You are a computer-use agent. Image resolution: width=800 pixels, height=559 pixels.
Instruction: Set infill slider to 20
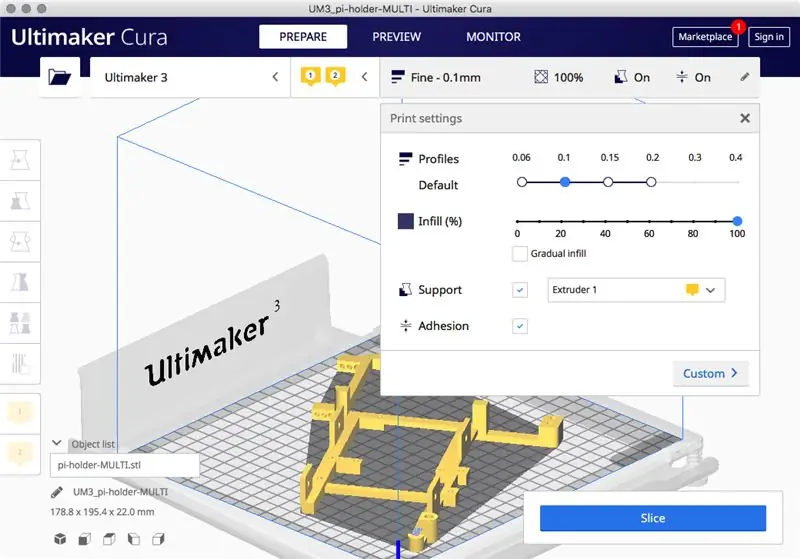[561, 221]
